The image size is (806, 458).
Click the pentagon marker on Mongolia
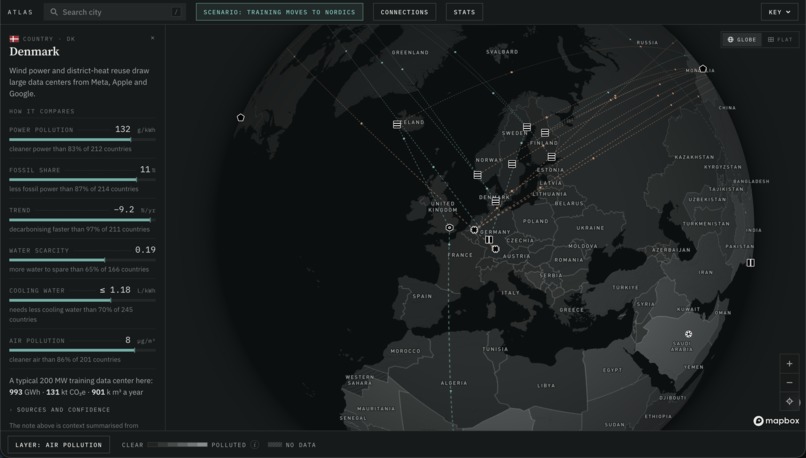click(x=703, y=69)
